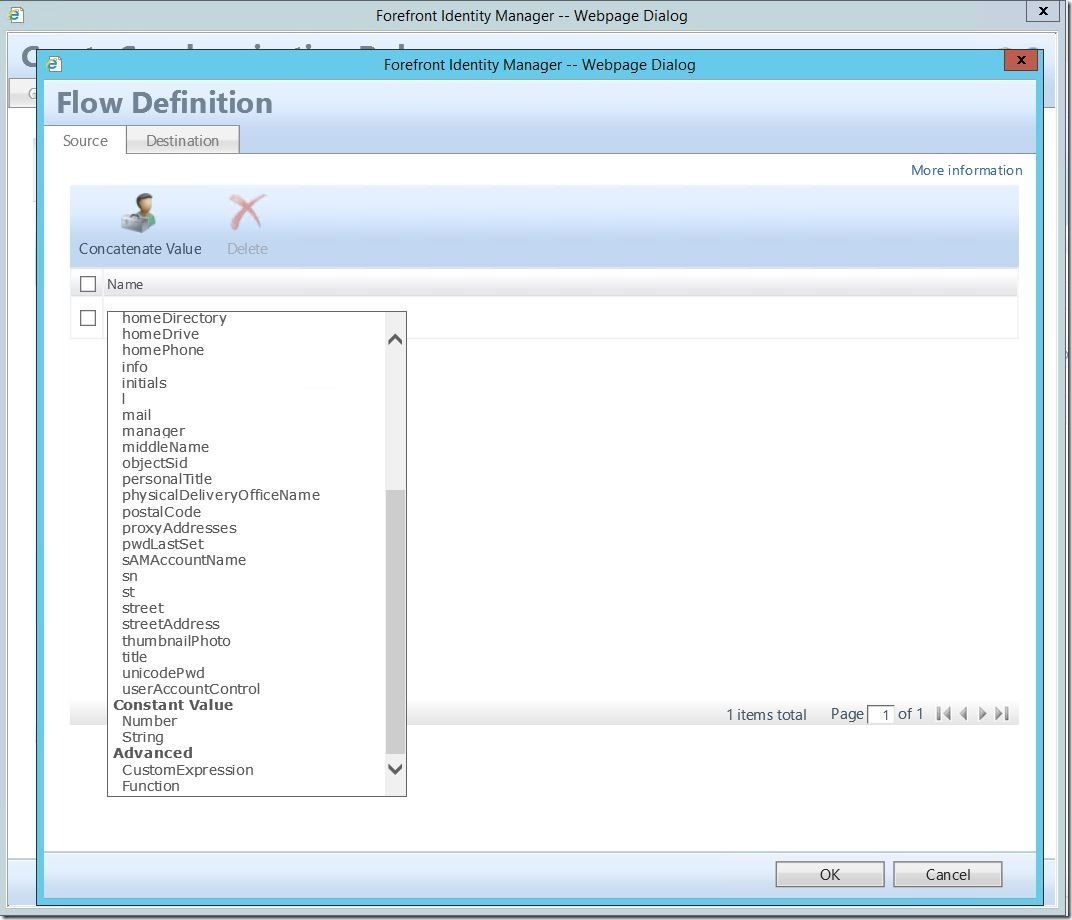Select homePhone in the attribute list

coord(163,350)
